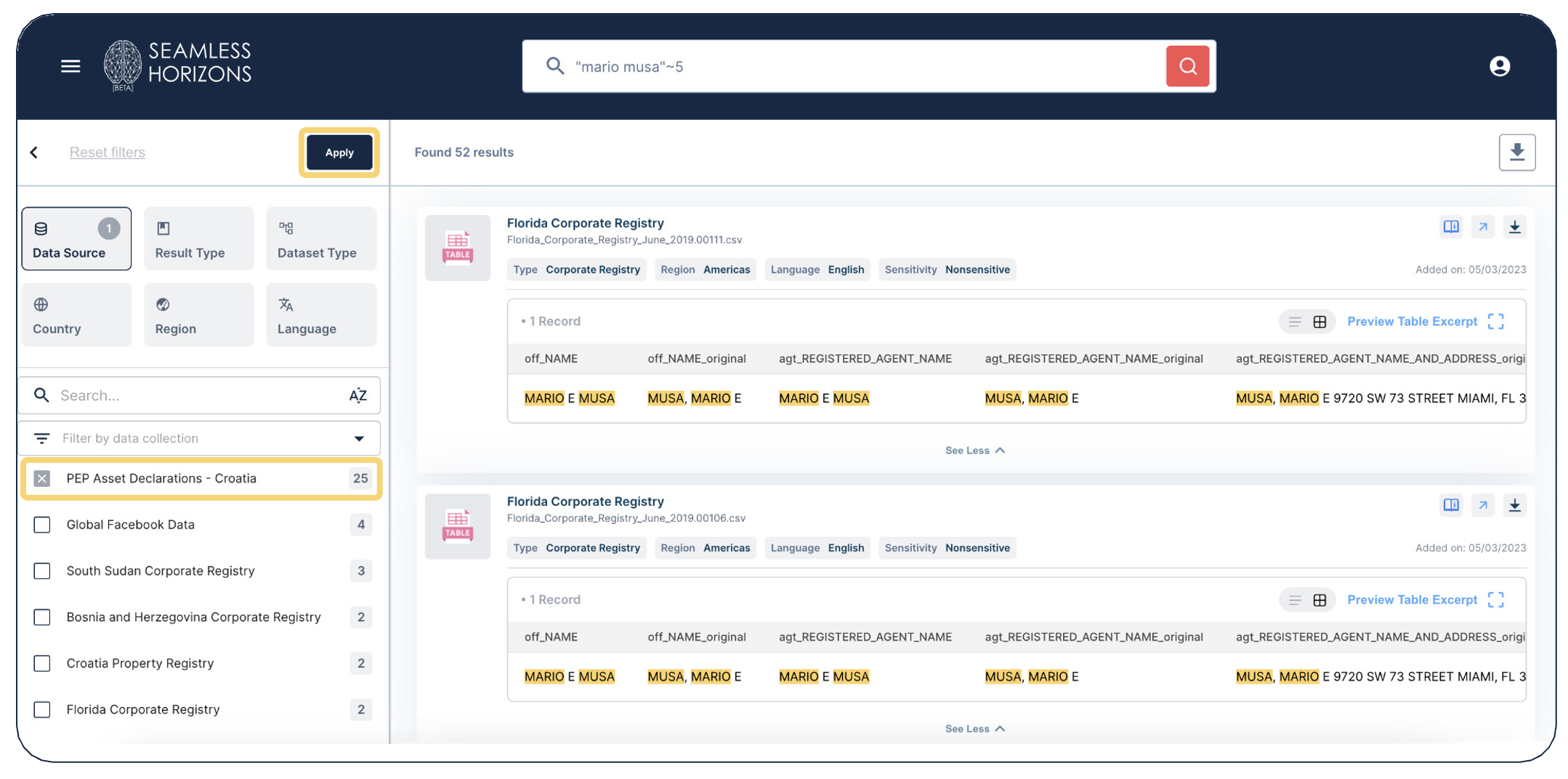Check South Sudan Corporate Registry checkbox
This screenshot has height=779, width=1568.
tap(42, 570)
